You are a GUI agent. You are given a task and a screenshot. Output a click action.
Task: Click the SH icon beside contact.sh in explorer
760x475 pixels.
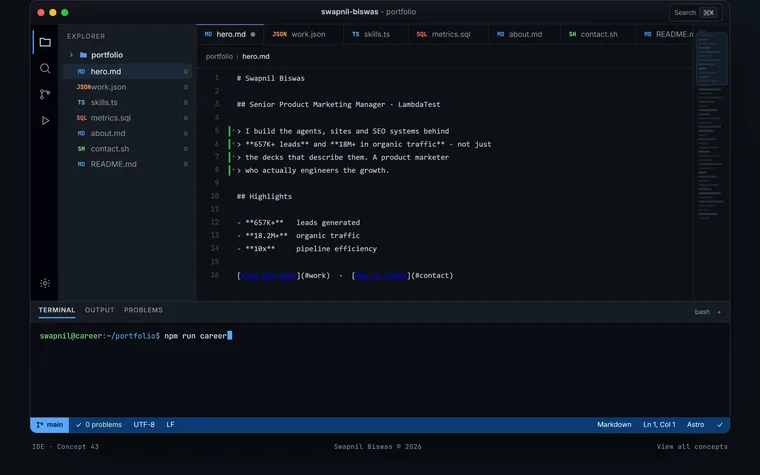[81, 149]
